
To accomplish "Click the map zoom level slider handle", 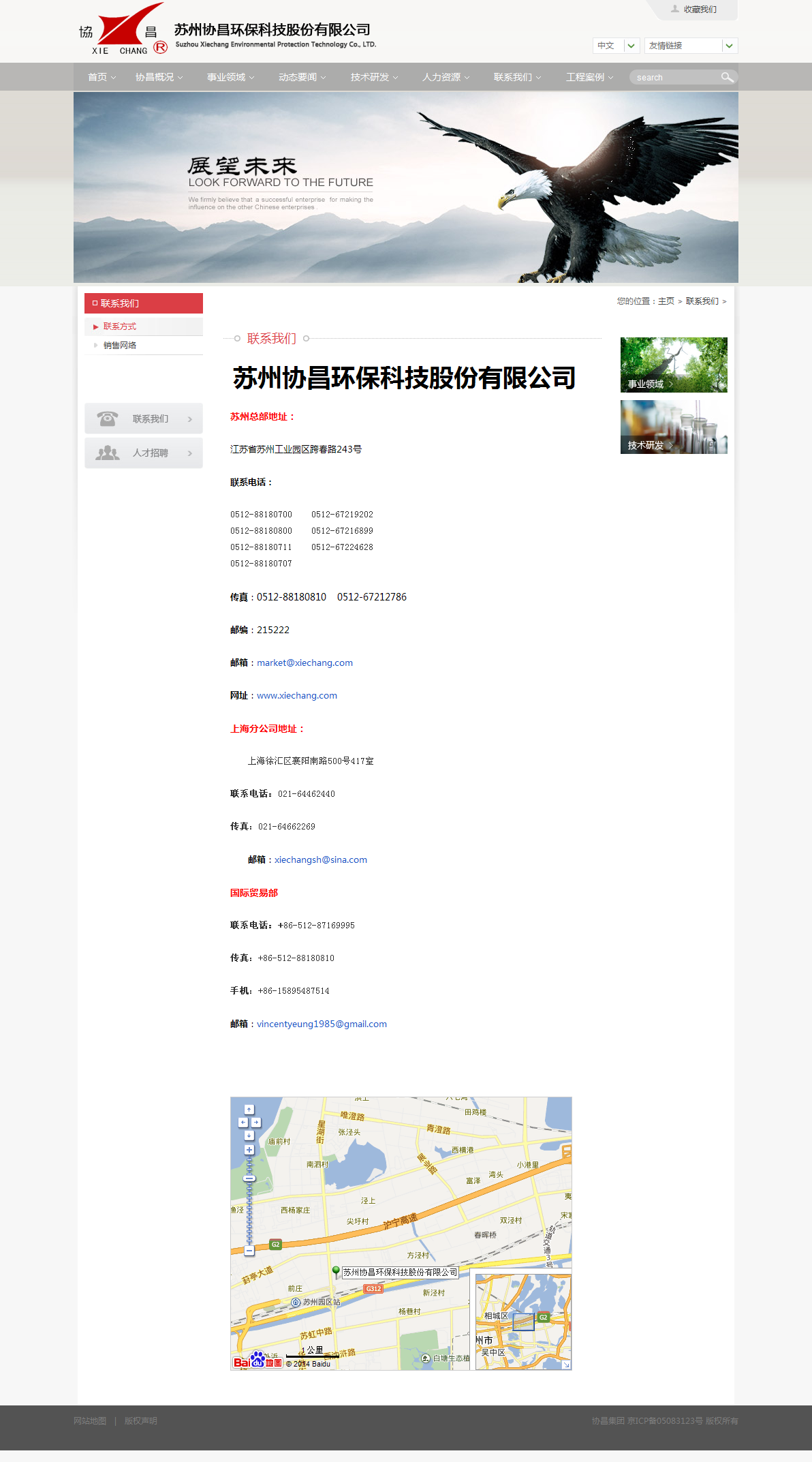I will coord(249,1178).
